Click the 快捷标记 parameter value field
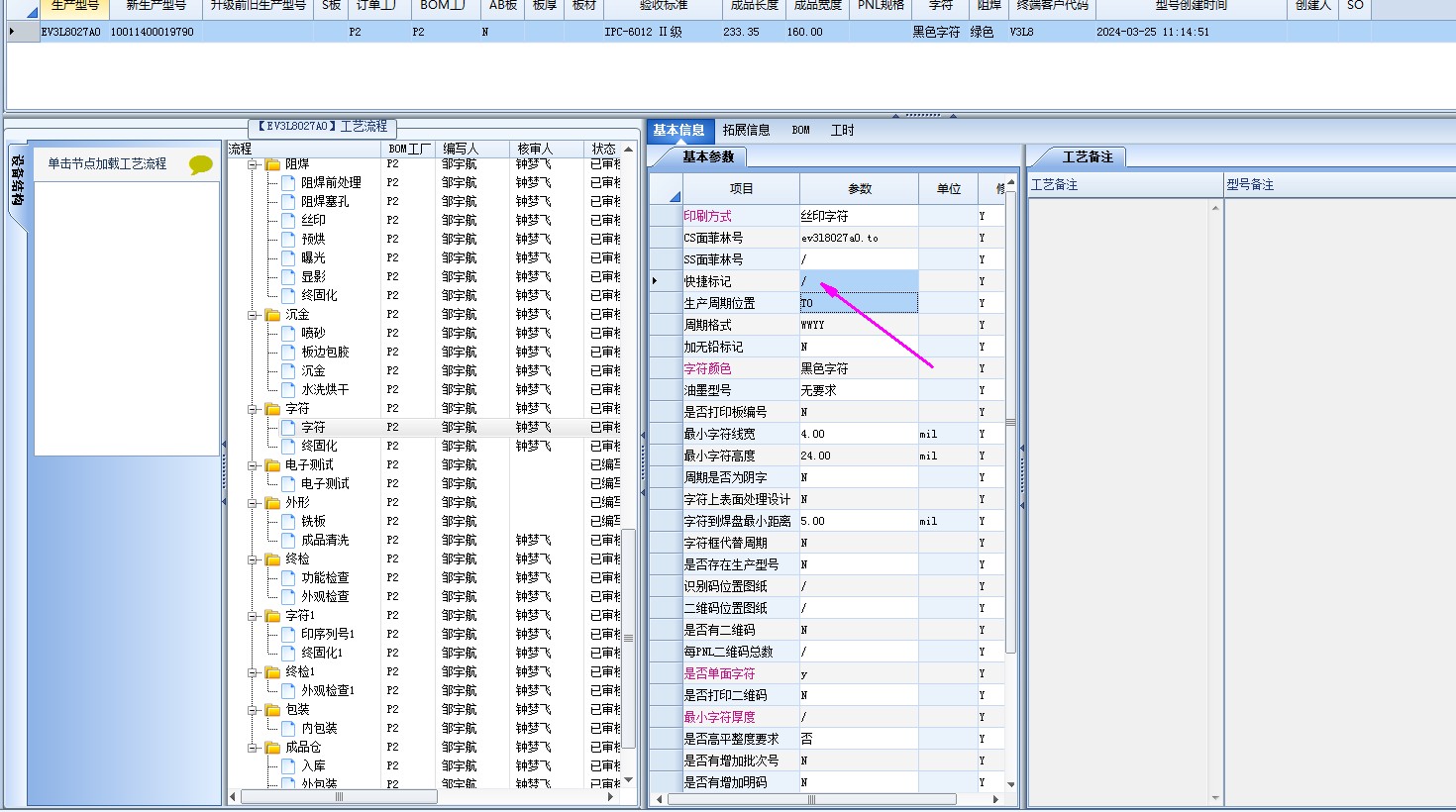Screen dimensions: 1456x812 tap(859, 281)
